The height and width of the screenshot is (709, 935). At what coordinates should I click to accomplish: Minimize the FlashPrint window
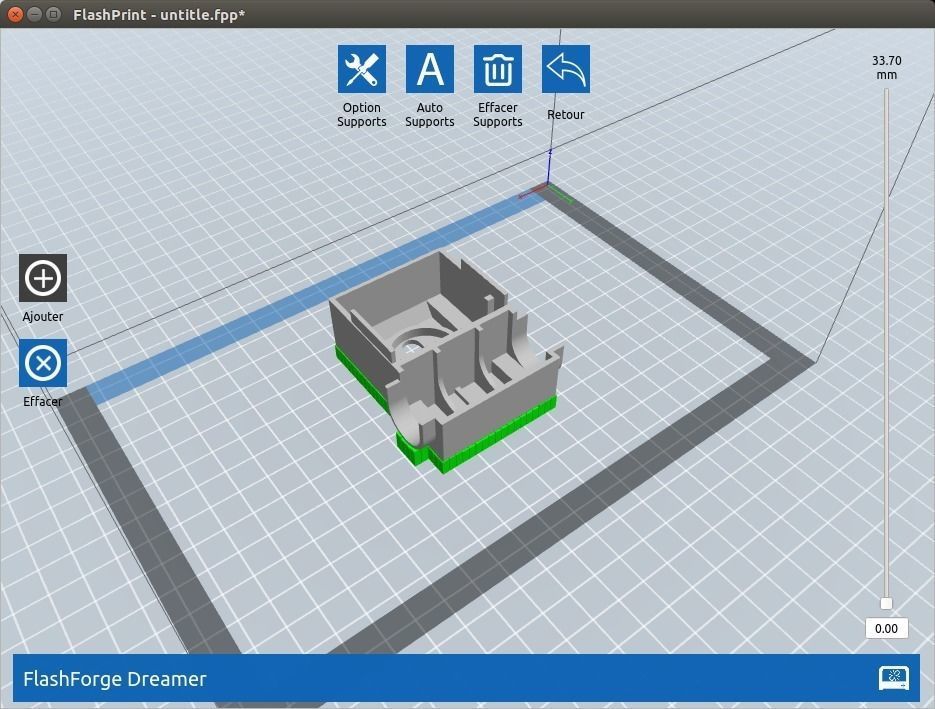(x=35, y=14)
